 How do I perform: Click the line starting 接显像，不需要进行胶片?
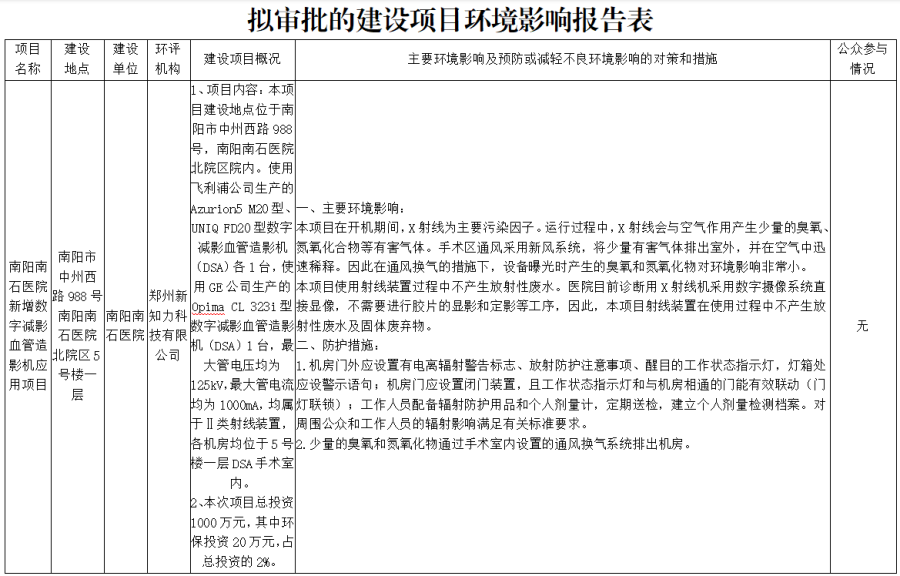point(561,307)
